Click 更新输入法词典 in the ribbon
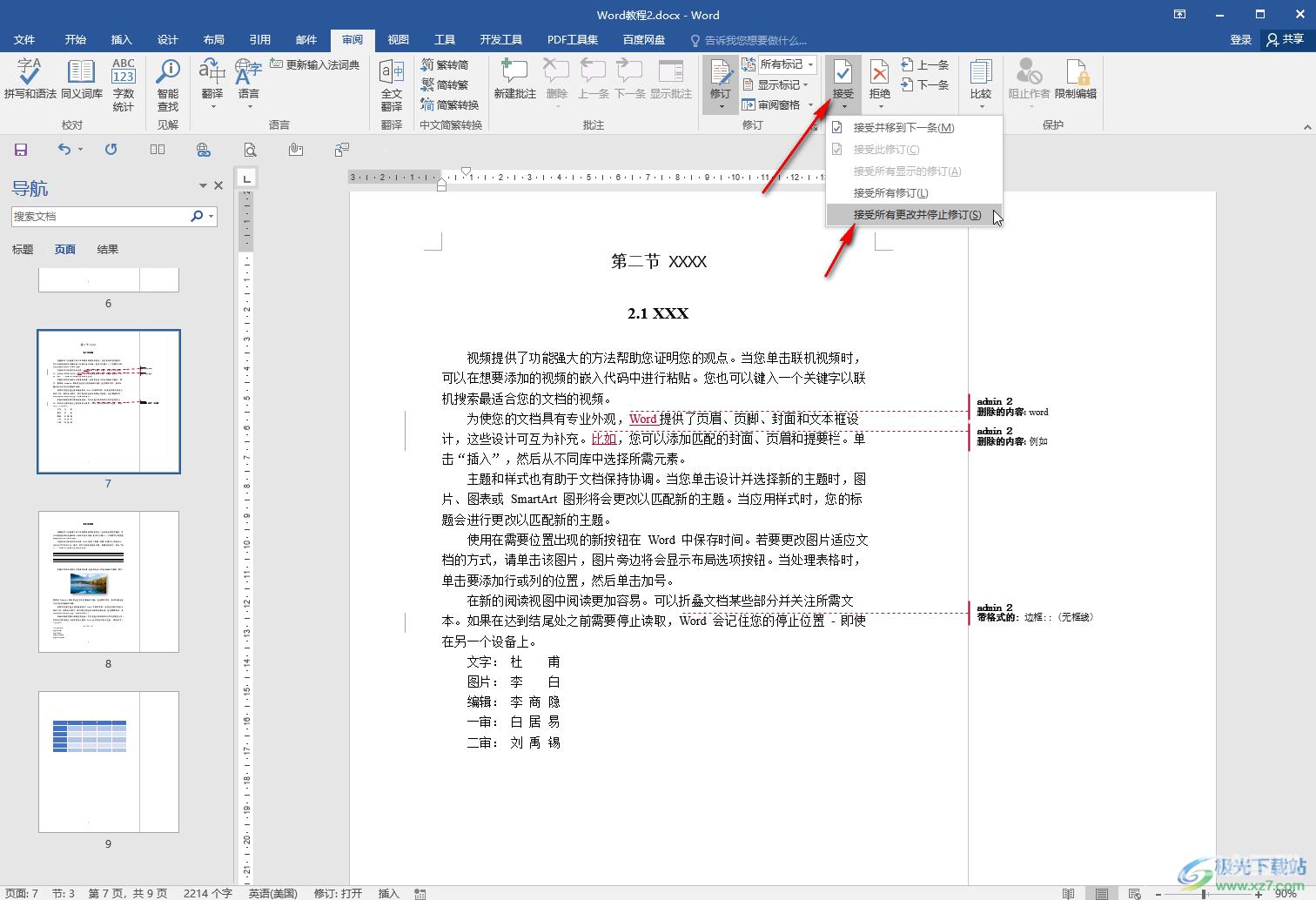Screen dimensions: 1316x900 click(x=314, y=65)
